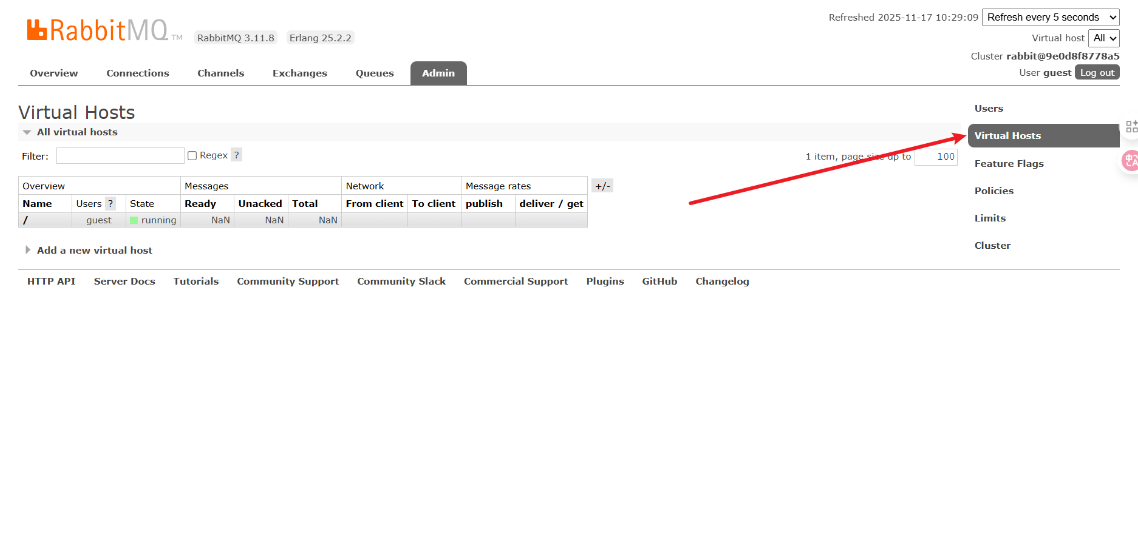Click the page size field showing 100
Viewport: 1138px width, 551px height.
pyautogui.click(x=936, y=157)
